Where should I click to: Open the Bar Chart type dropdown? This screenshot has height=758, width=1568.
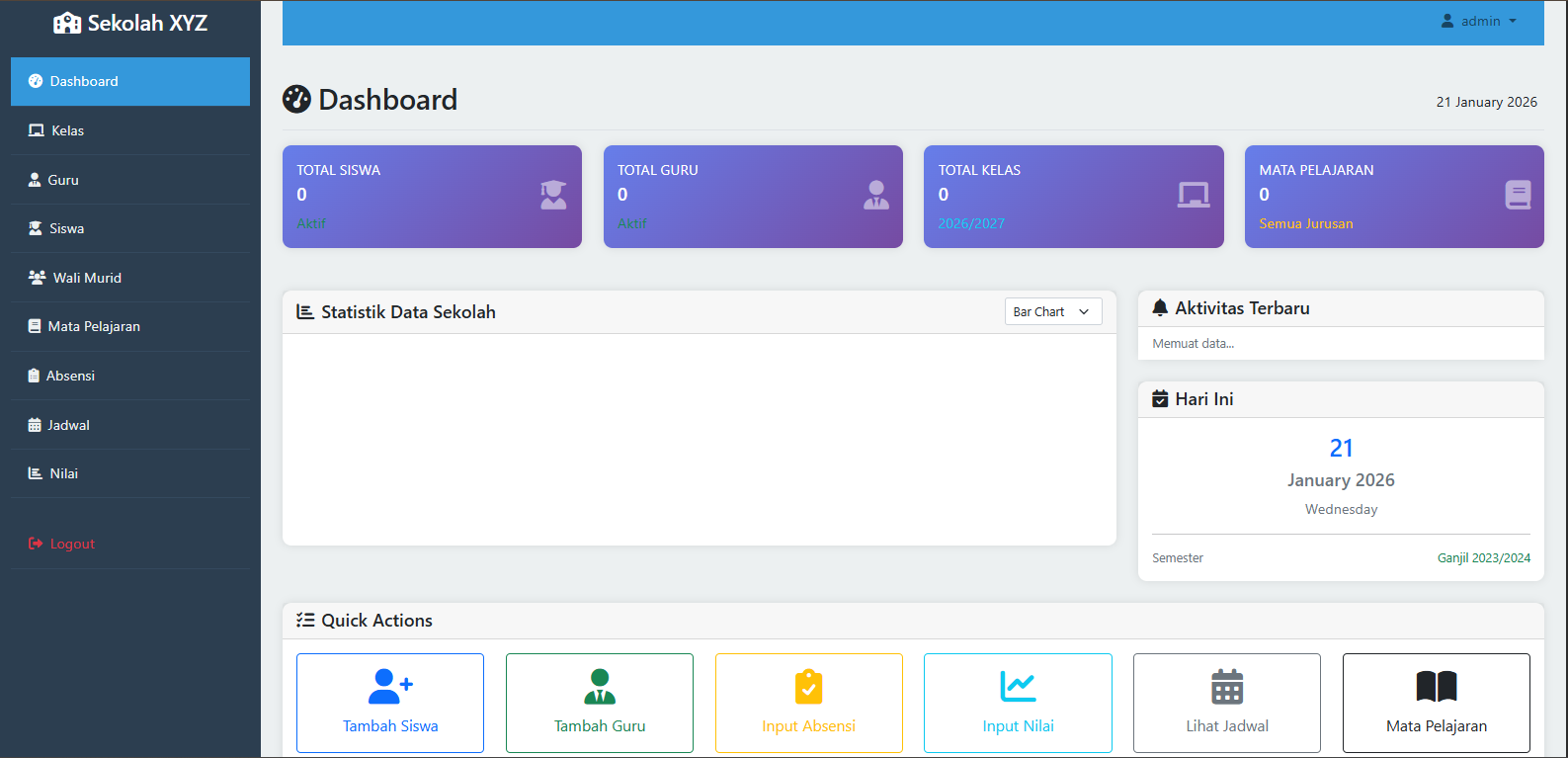1052,311
